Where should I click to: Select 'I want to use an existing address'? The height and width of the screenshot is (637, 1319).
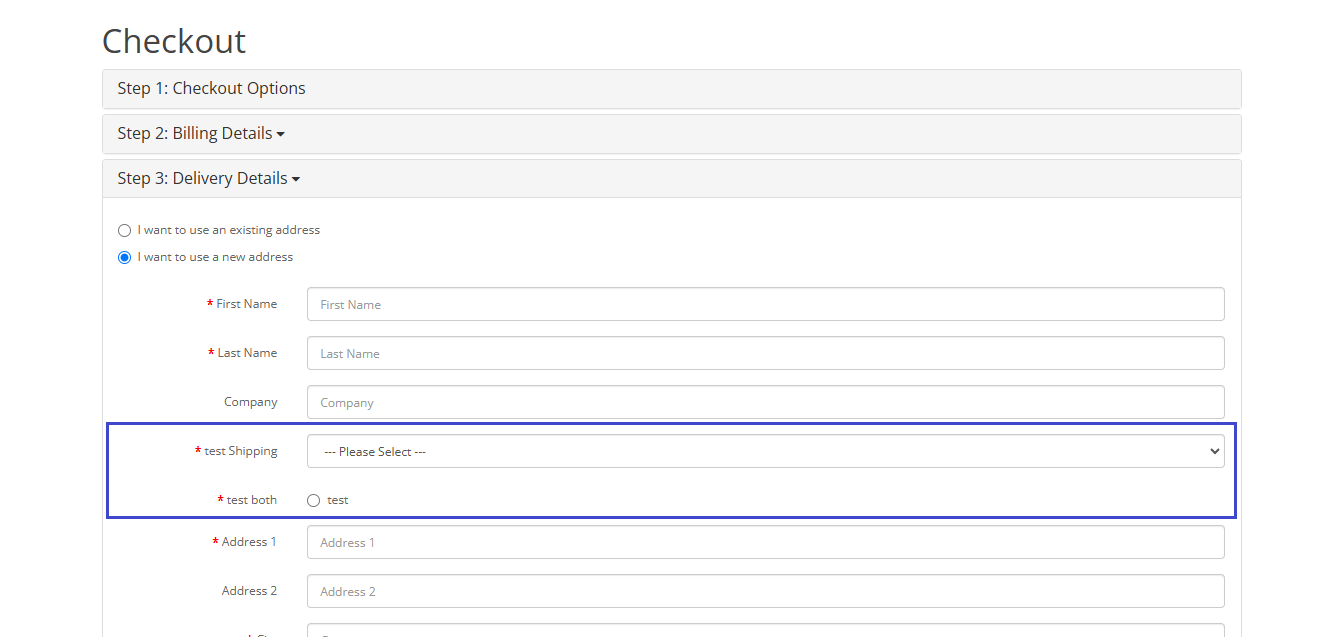[x=125, y=230]
